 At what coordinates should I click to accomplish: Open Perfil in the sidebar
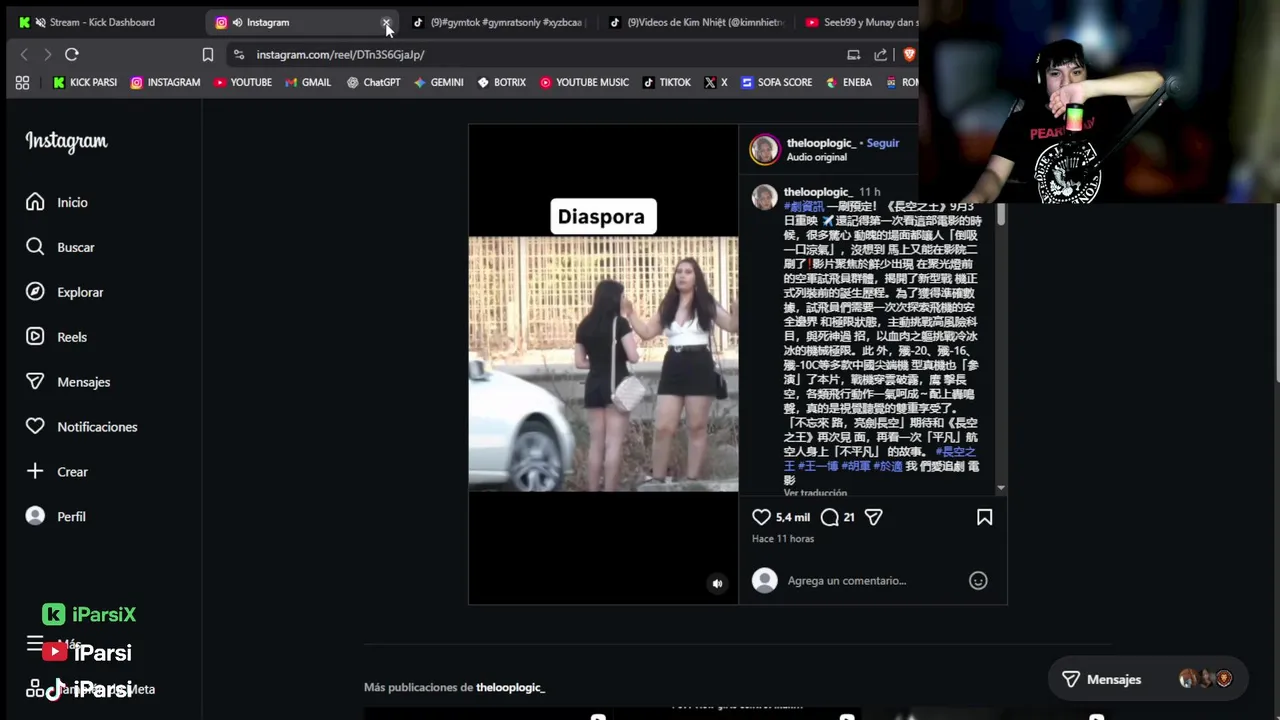coord(55,517)
